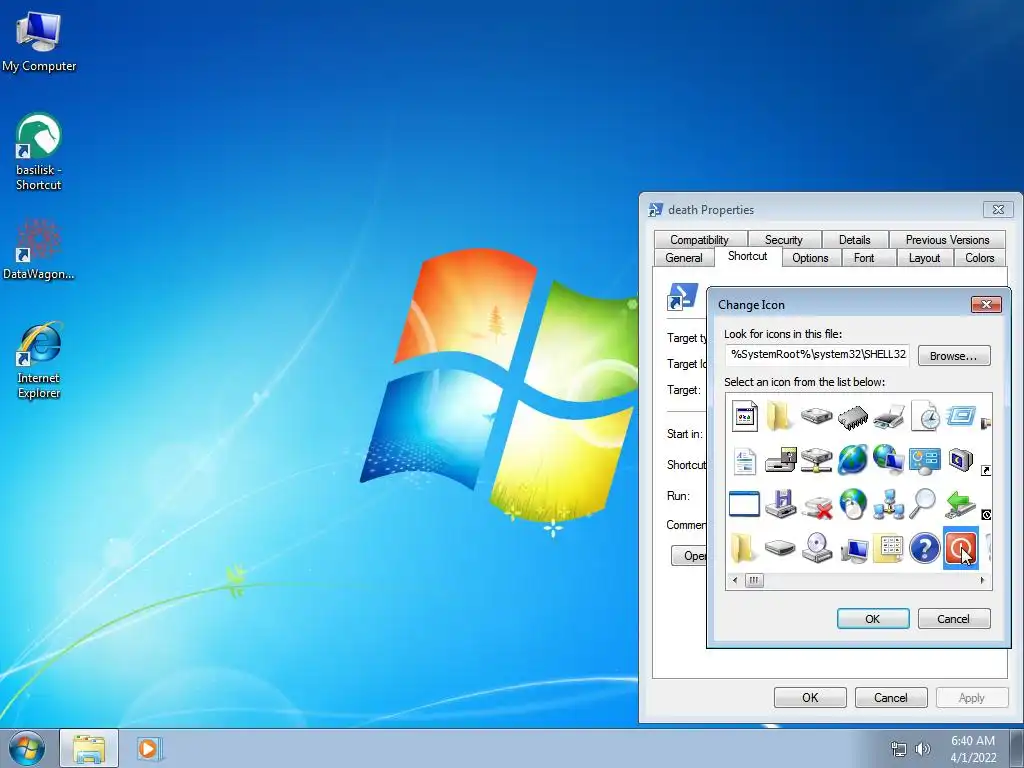The width and height of the screenshot is (1024, 768).
Task: Click the icon list right scroll arrow
Action: 982,580
